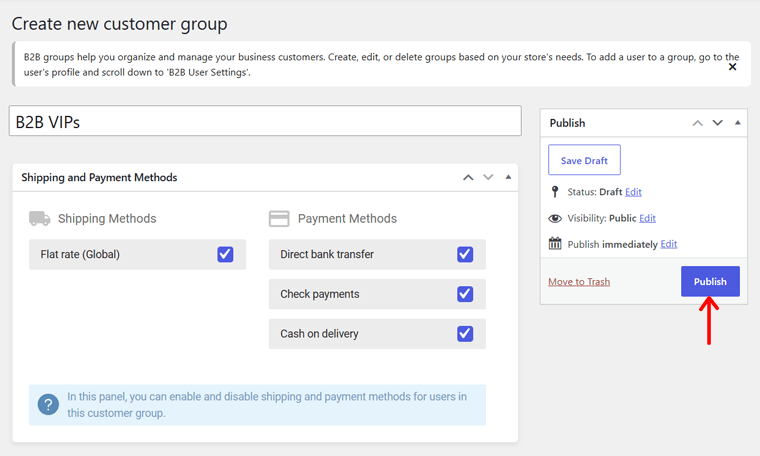760x456 pixels.
Task: Move the Publish box down
Action: click(x=717, y=123)
